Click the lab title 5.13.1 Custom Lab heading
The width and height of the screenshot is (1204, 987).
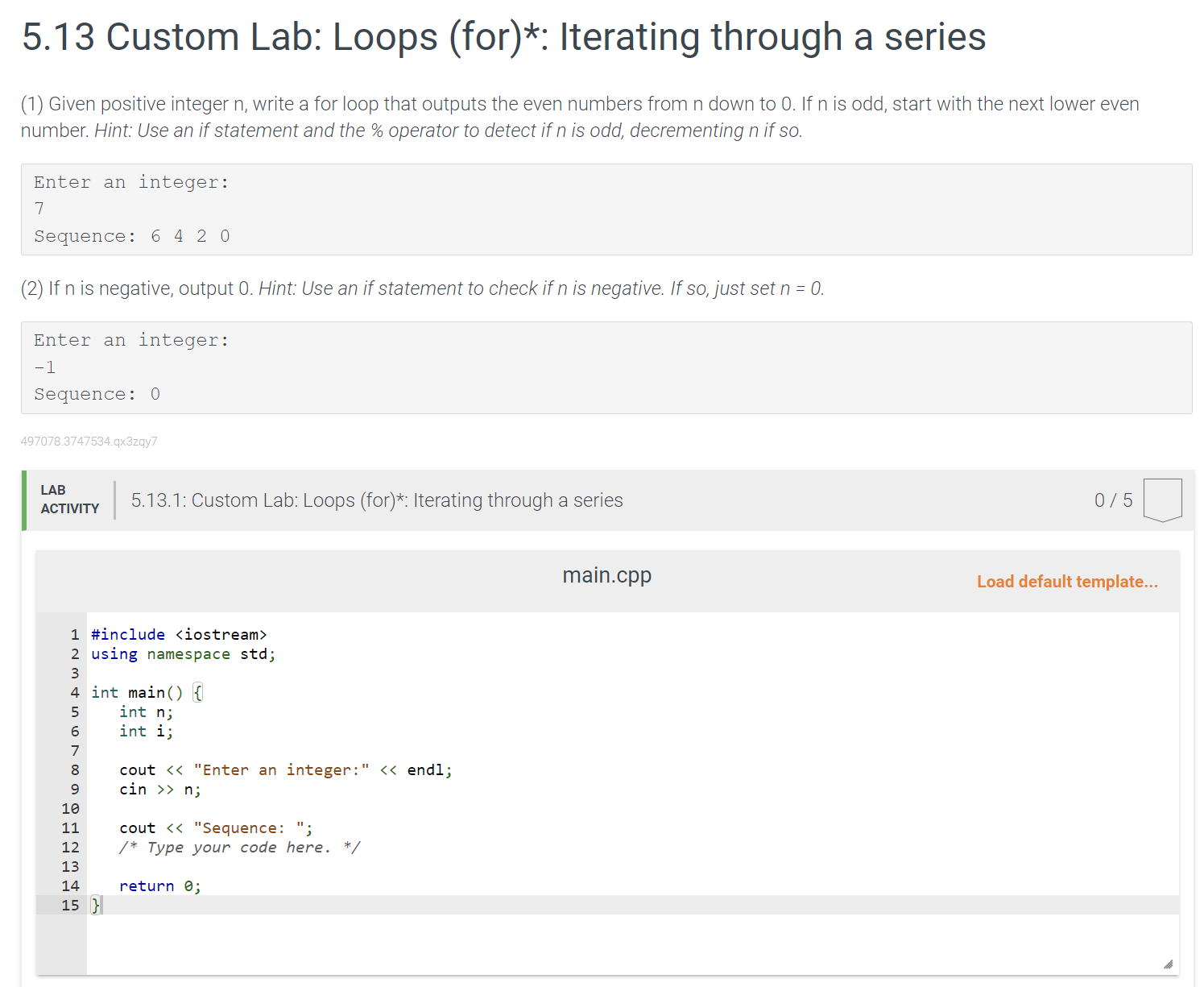click(x=376, y=500)
